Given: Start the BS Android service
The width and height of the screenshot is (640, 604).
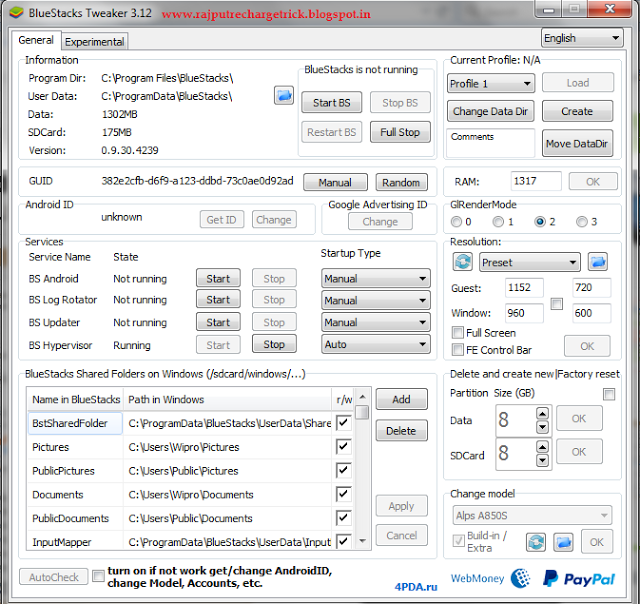Looking at the screenshot, I should [x=218, y=279].
